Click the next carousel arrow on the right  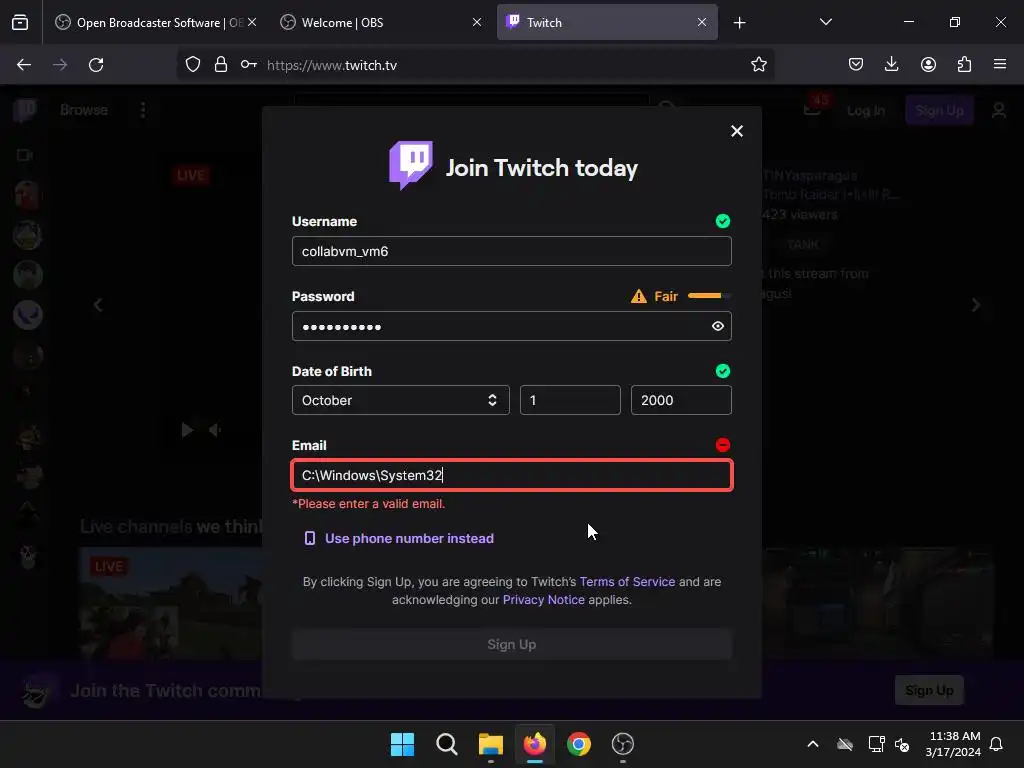(976, 305)
